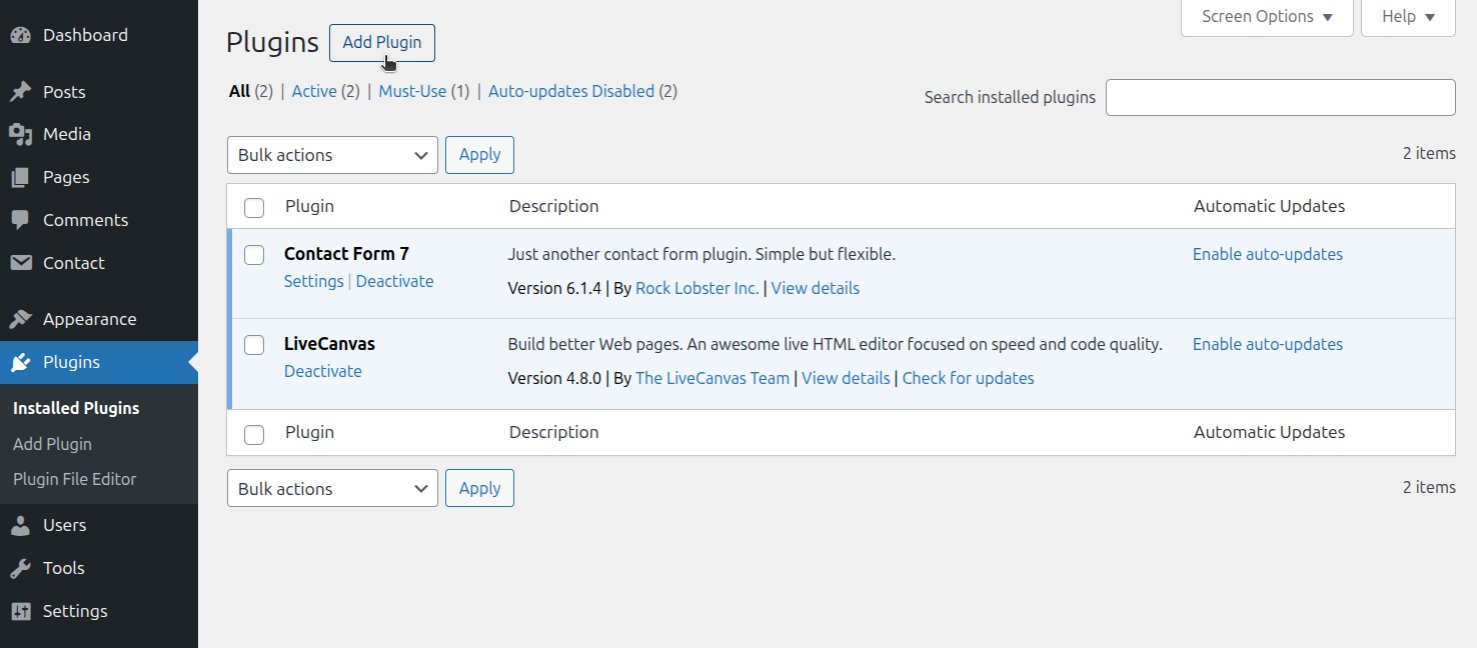The image size is (1477, 648).
Task: Expand the Screen Options panel
Action: pos(1266,17)
